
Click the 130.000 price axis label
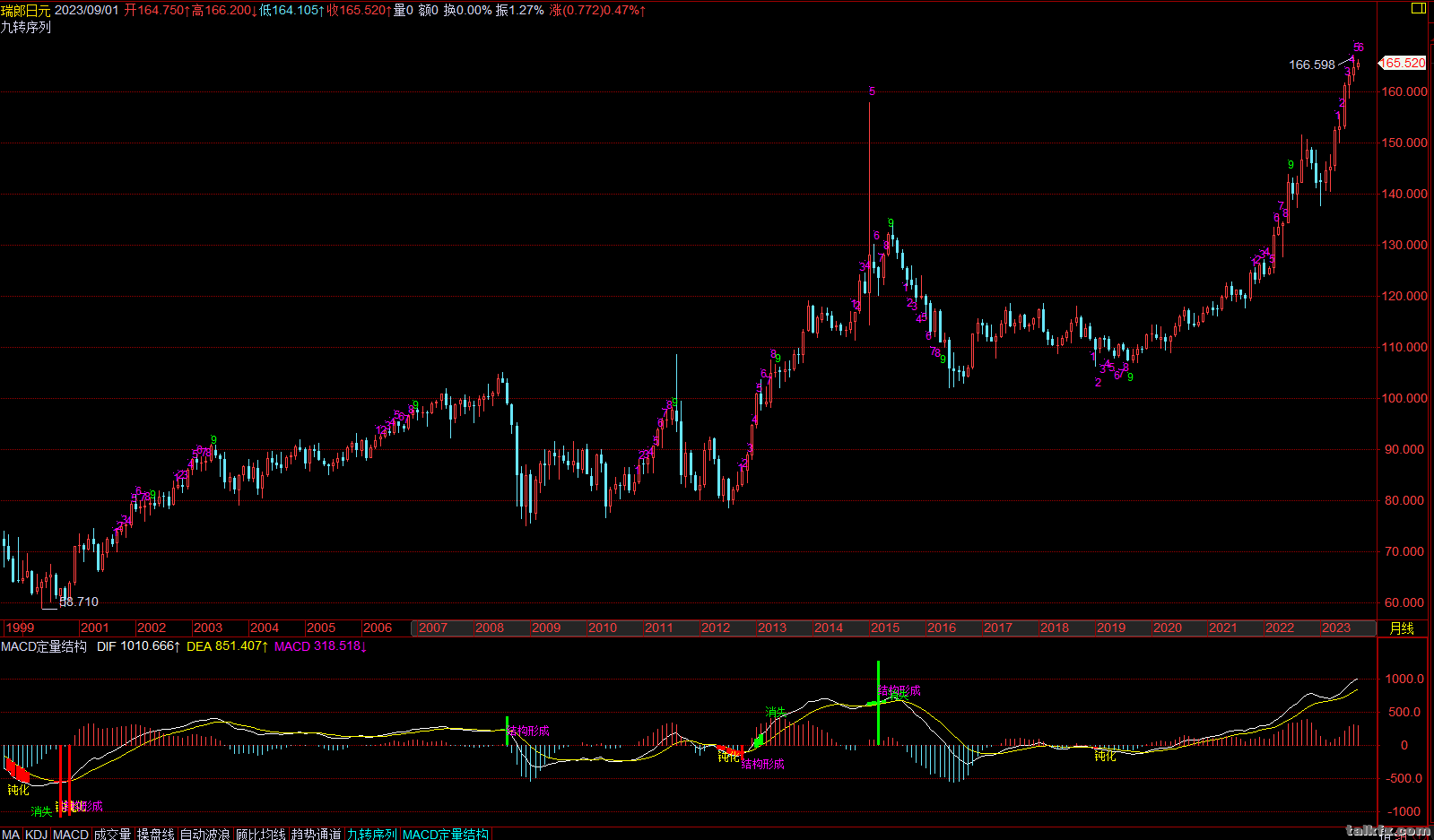1404,245
